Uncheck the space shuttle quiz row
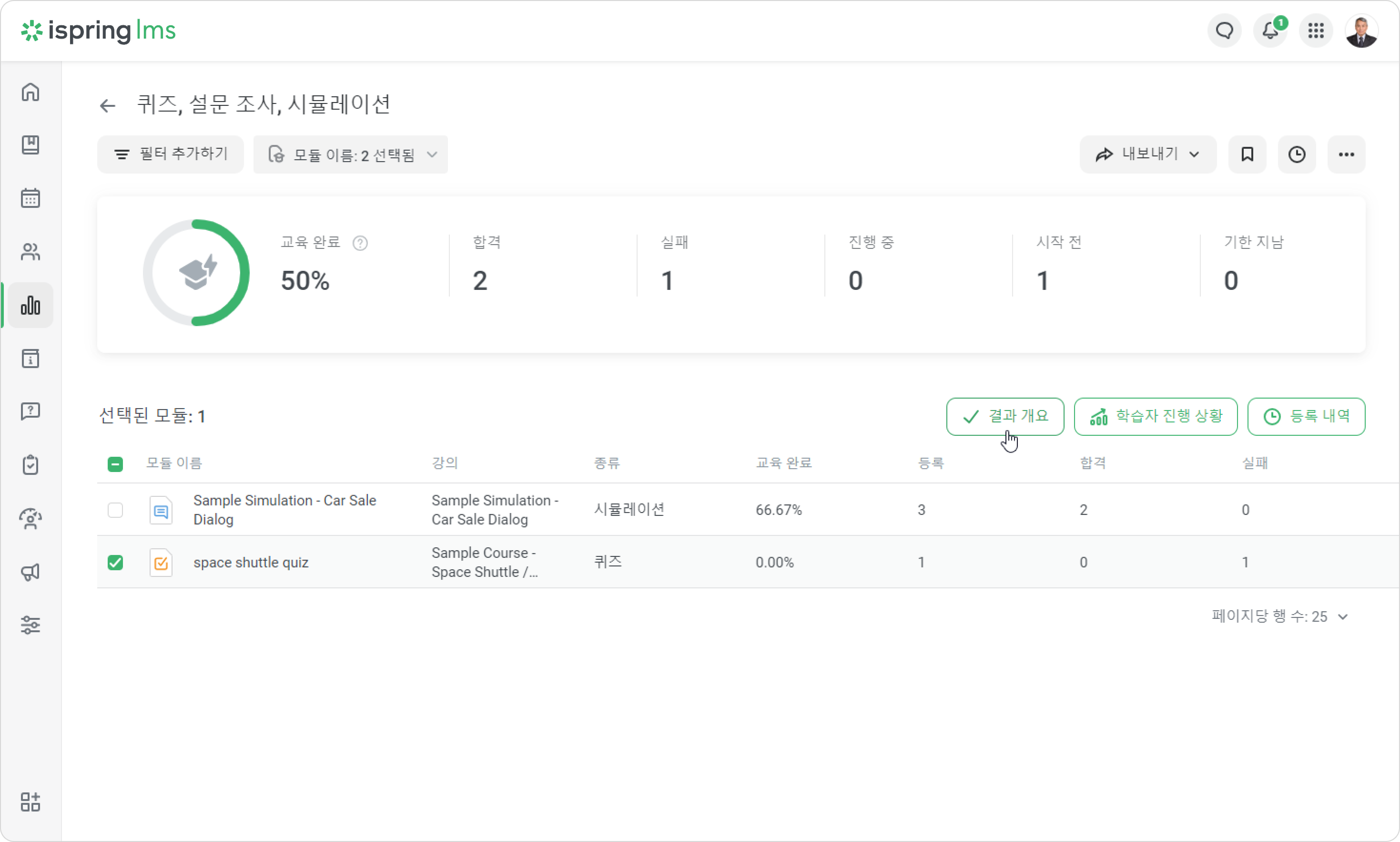The image size is (1400, 842). pos(115,563)
